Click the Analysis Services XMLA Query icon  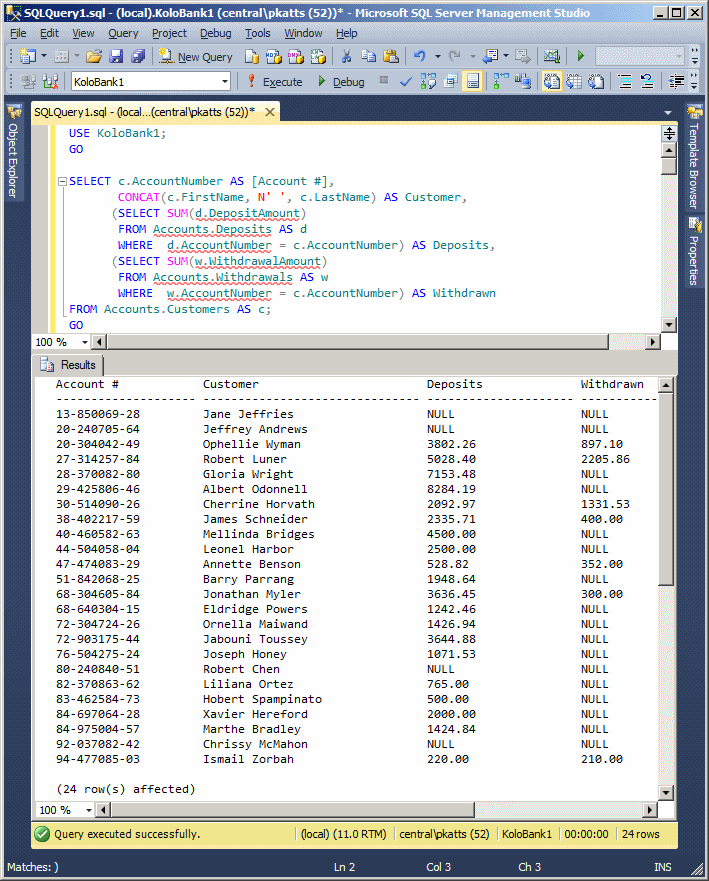[317, 56]
